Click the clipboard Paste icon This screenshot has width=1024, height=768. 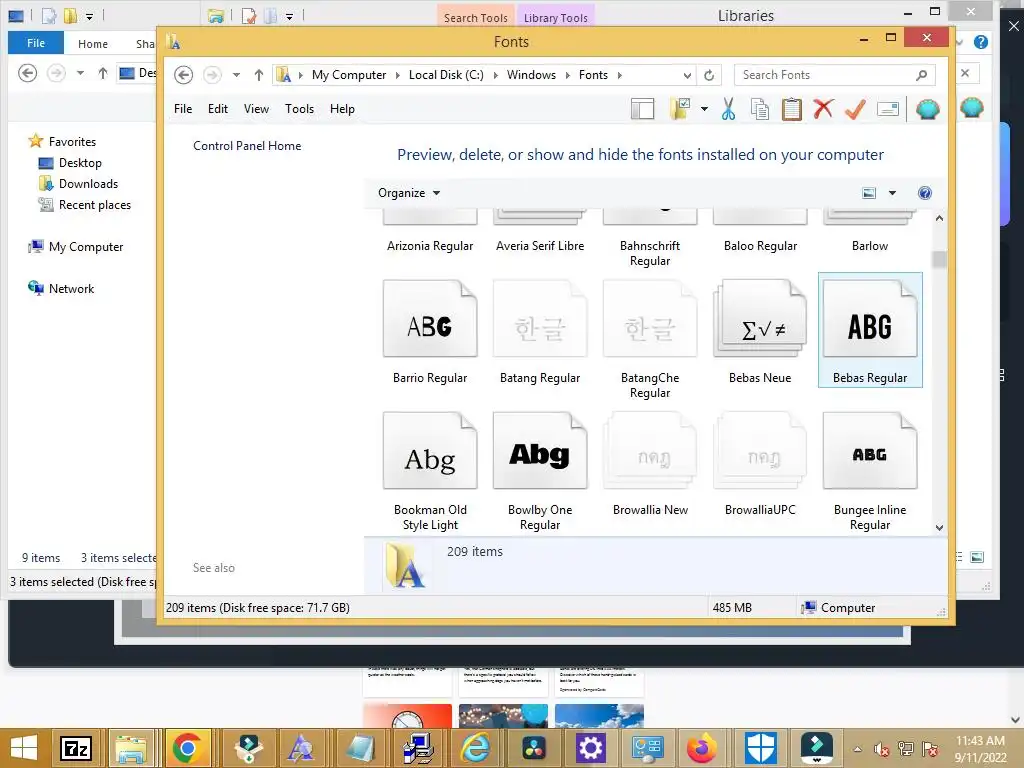792,109
